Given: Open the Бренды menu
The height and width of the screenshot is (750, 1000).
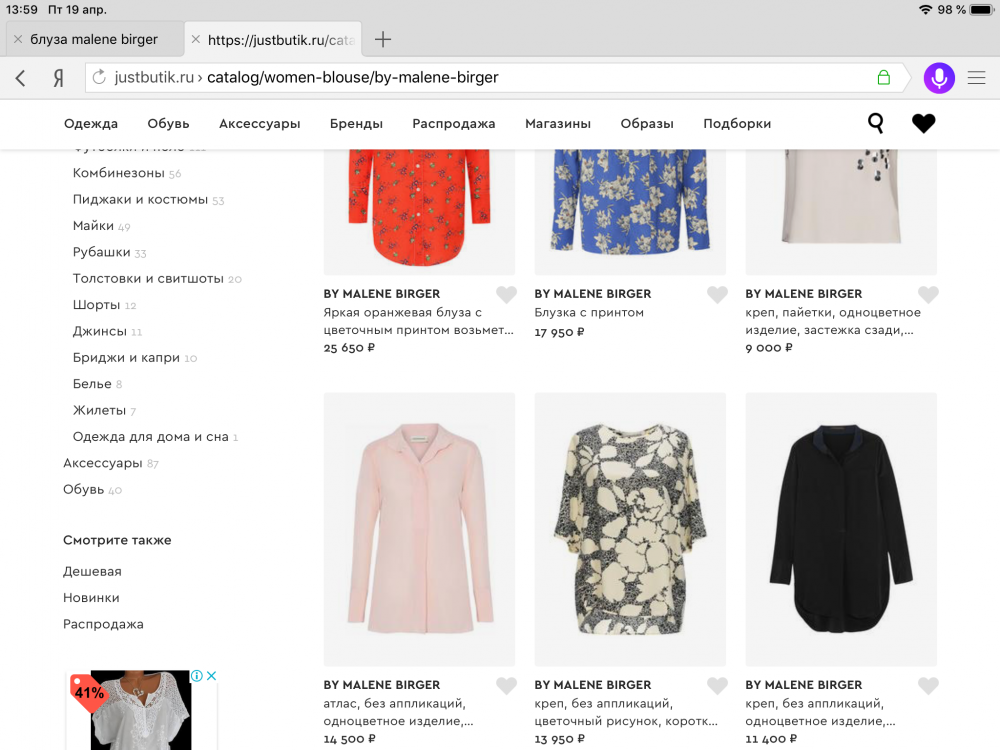Looking at the screenshot, I should (x=356, y=124).
